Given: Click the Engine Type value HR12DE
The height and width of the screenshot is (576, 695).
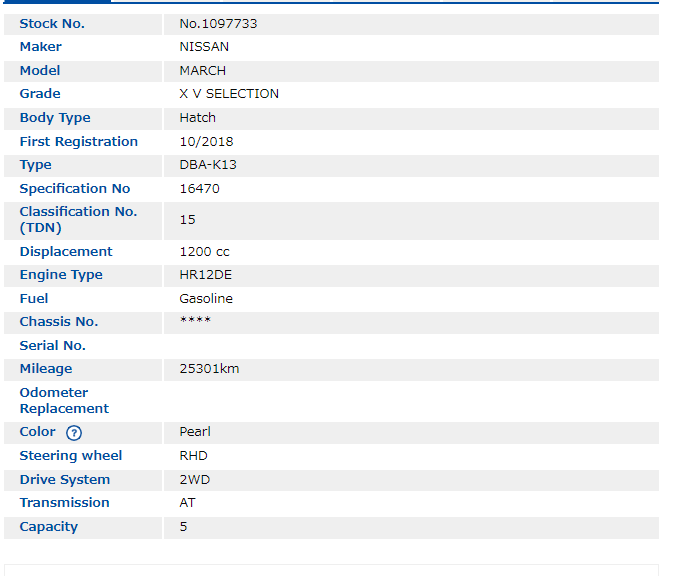Looking at the screenshot, I should 205,275.
